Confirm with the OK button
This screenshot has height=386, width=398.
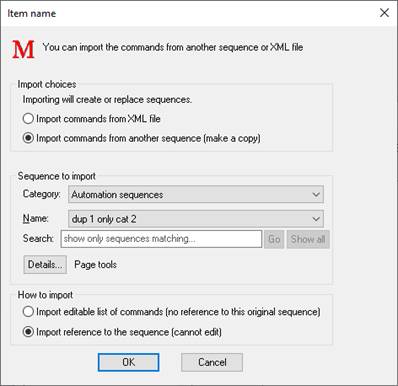click(x=128, y=362)
